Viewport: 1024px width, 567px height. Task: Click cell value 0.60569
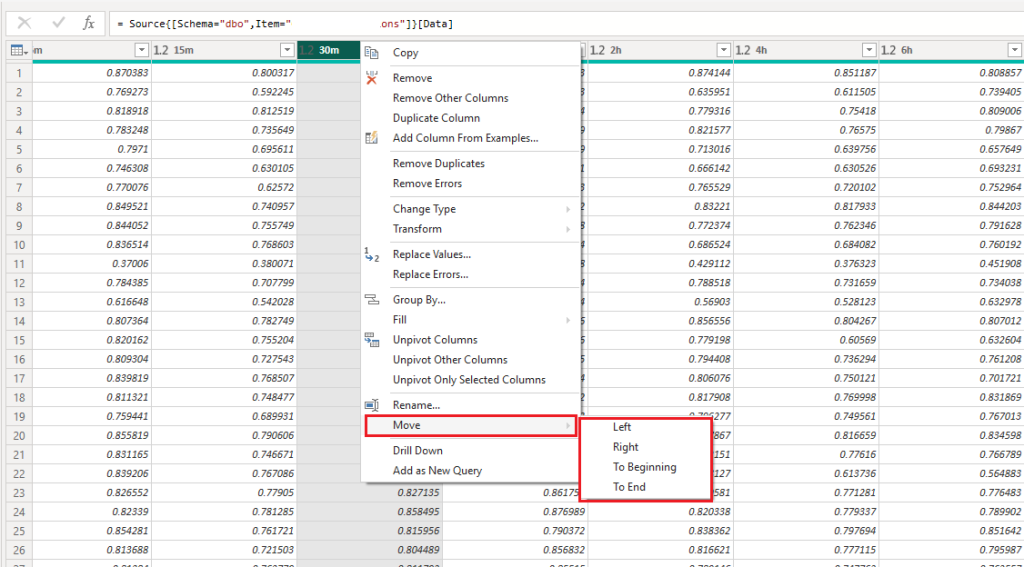[x=857, y=340]
